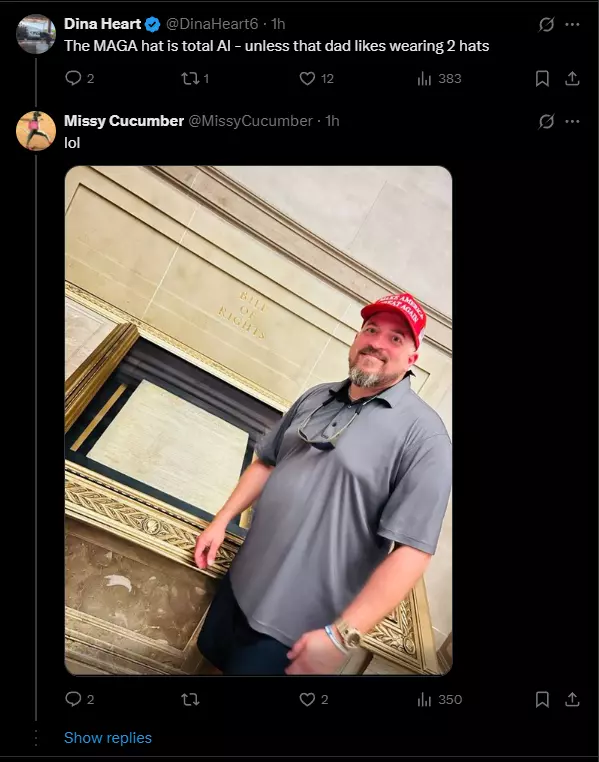
Task: Open Dina Heart's profile name link
Action: [x=103, y=24]
